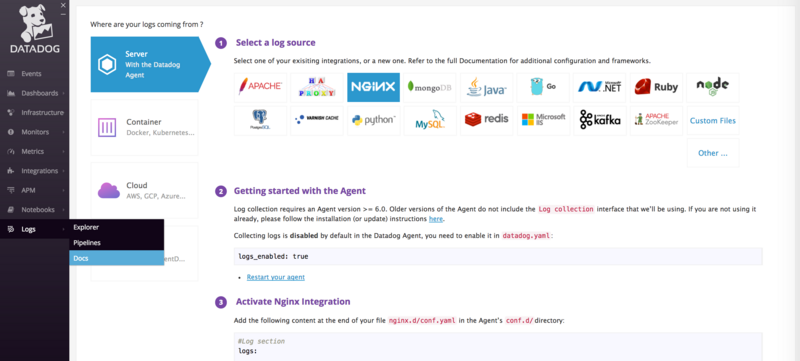Pick the Go log source tile
The image size is (800, 361).
543,87
